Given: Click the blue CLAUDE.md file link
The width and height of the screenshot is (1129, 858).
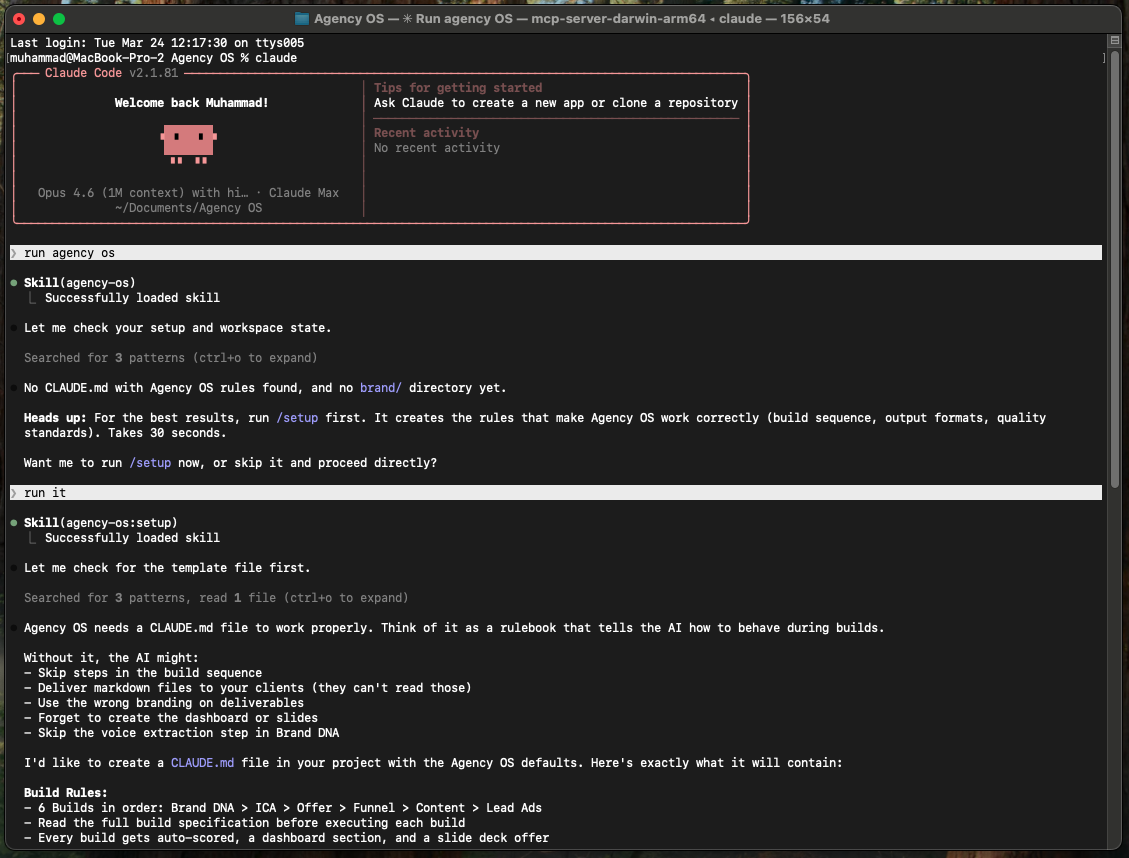Looking at the screenshot, I should coord(201,762).
